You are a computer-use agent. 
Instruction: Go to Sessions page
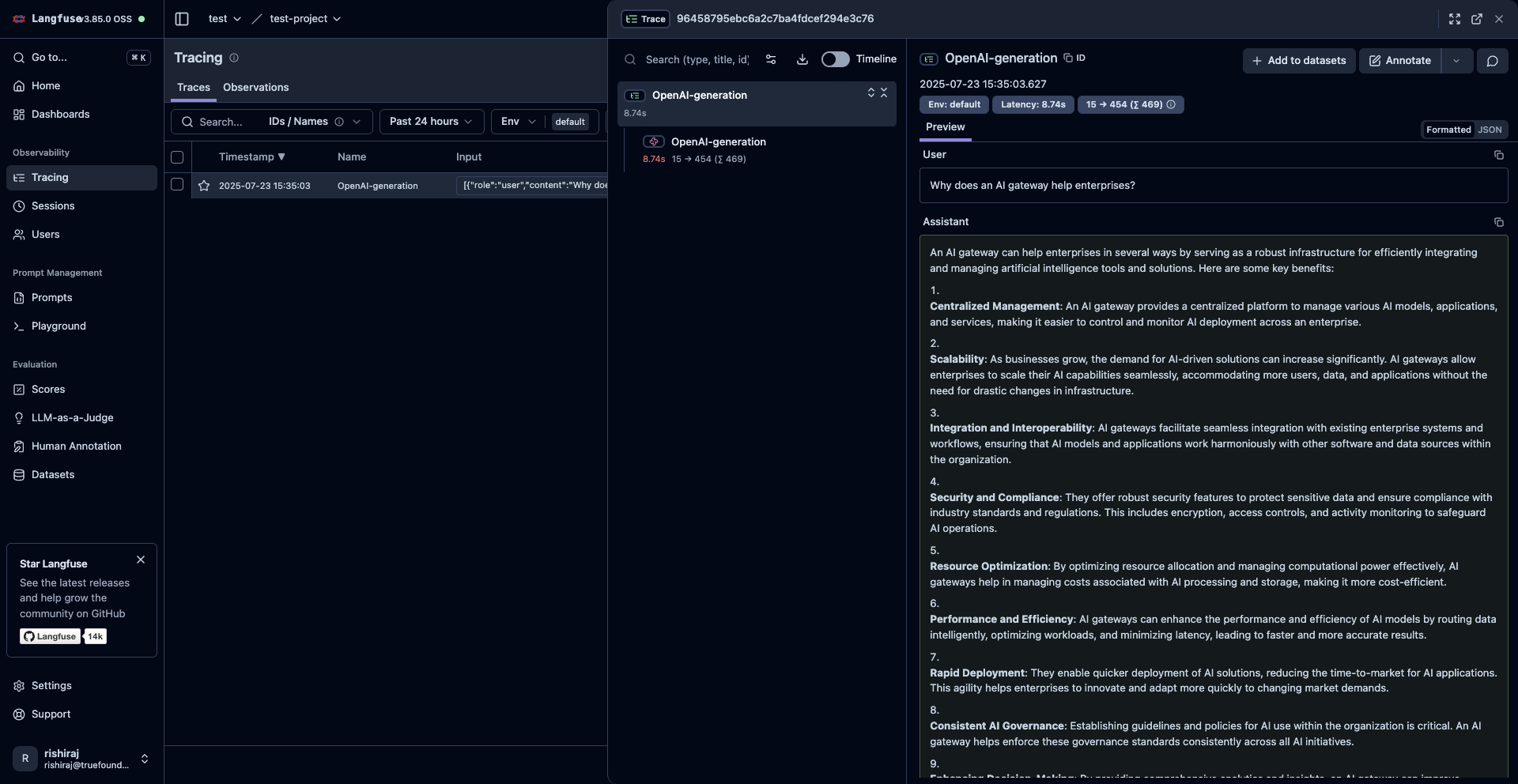pyautogui.click(x=81, y=205)
